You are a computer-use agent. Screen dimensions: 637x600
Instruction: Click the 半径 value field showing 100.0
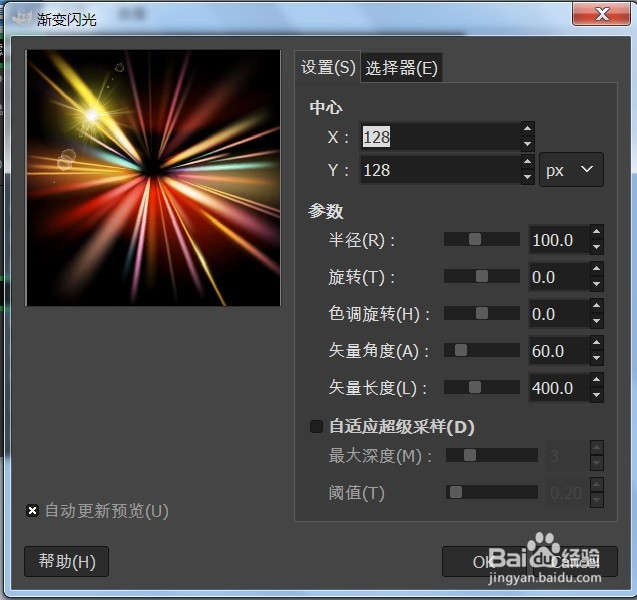click(x=559, y=240)
